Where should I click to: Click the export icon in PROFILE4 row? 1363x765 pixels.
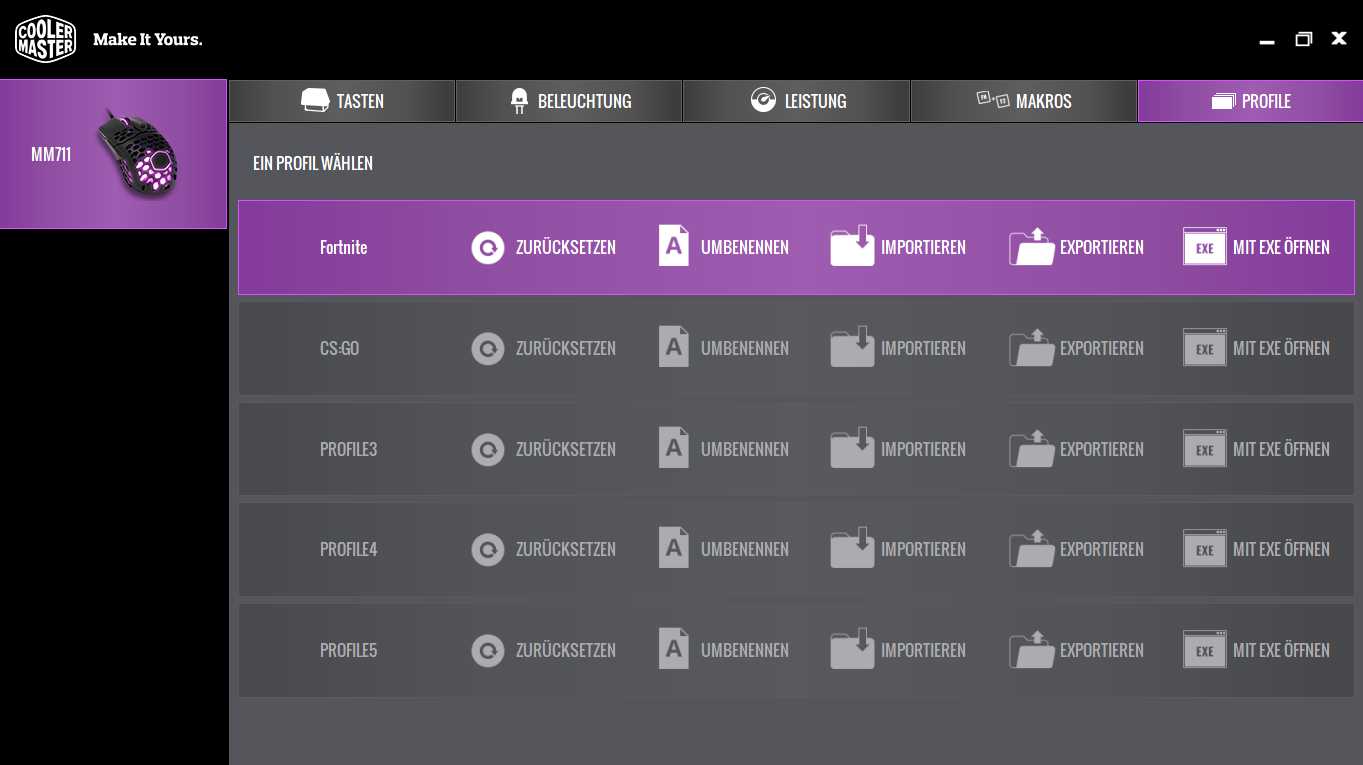pos(1032,548)
